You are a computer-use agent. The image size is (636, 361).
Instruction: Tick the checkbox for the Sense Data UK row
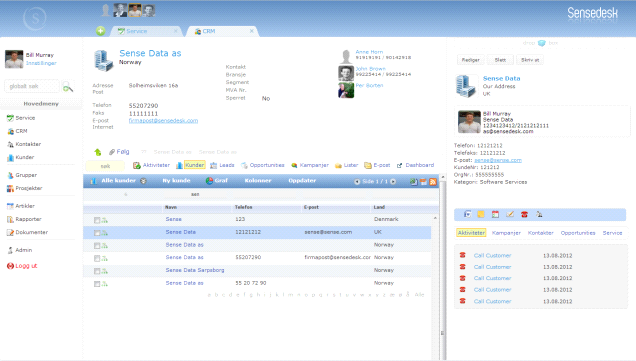97,233
